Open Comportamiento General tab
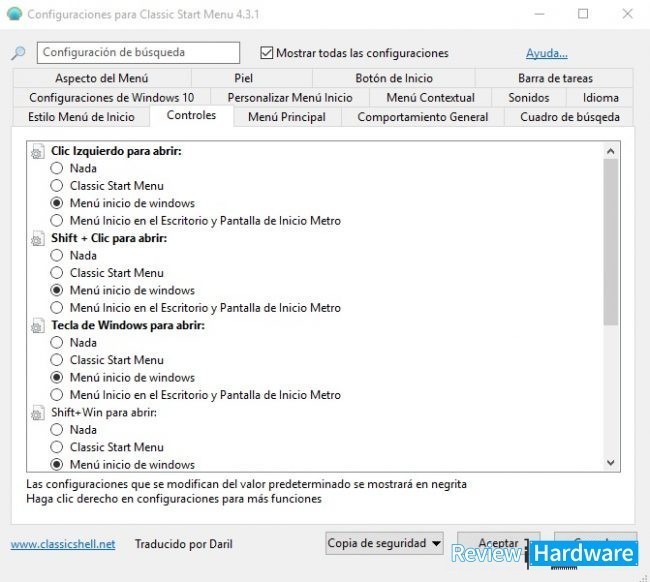 (x=422, y=117)
